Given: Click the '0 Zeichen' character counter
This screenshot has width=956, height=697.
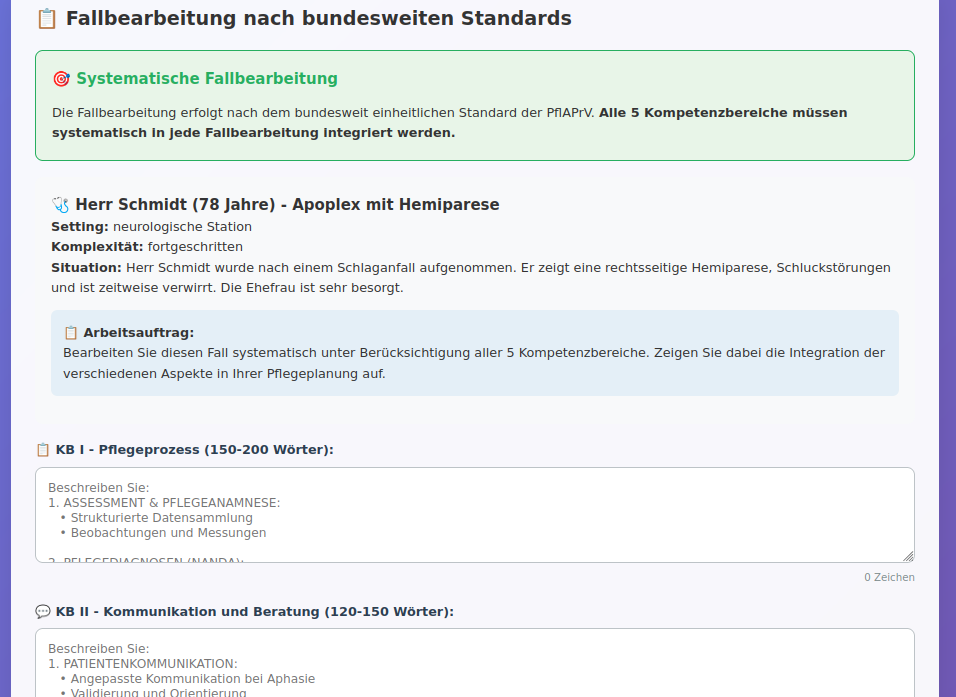Looking at the screenshot, I should (889, 577).
